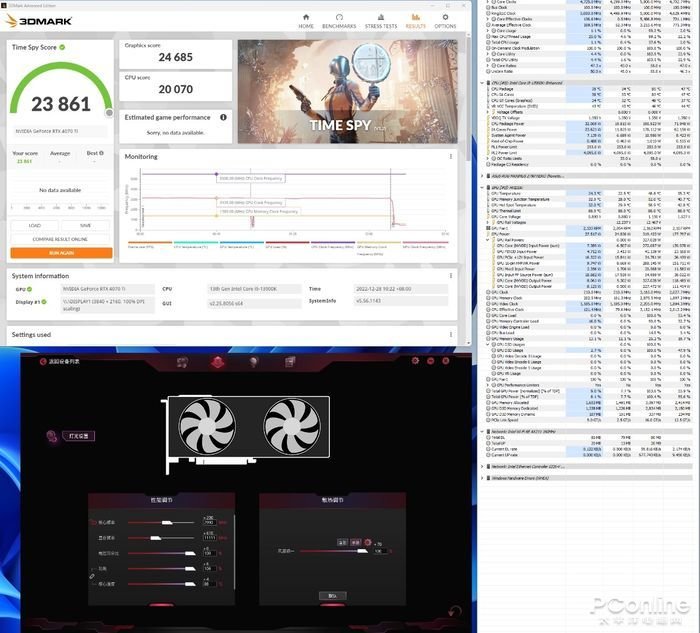700x633 pixels.
Task: Expand the Network Intel Ethernet Controller section
Action: (x=482, y=466)
